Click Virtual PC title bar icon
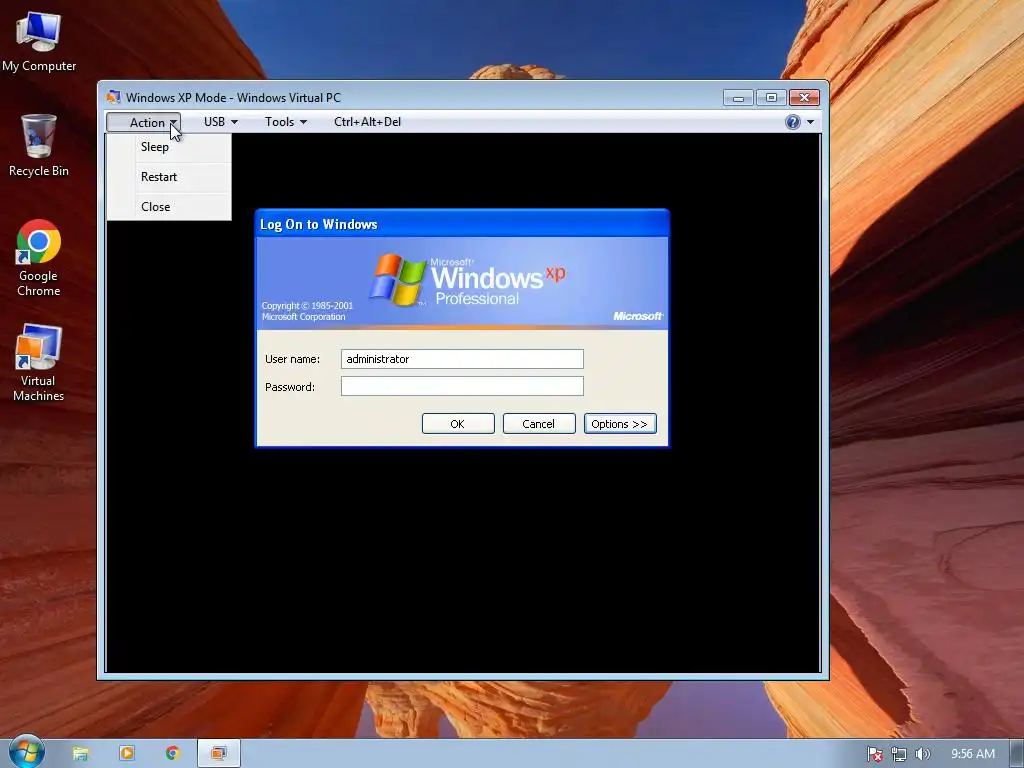Viewport: 1024px width, 768px height. (x=114, y=97)
